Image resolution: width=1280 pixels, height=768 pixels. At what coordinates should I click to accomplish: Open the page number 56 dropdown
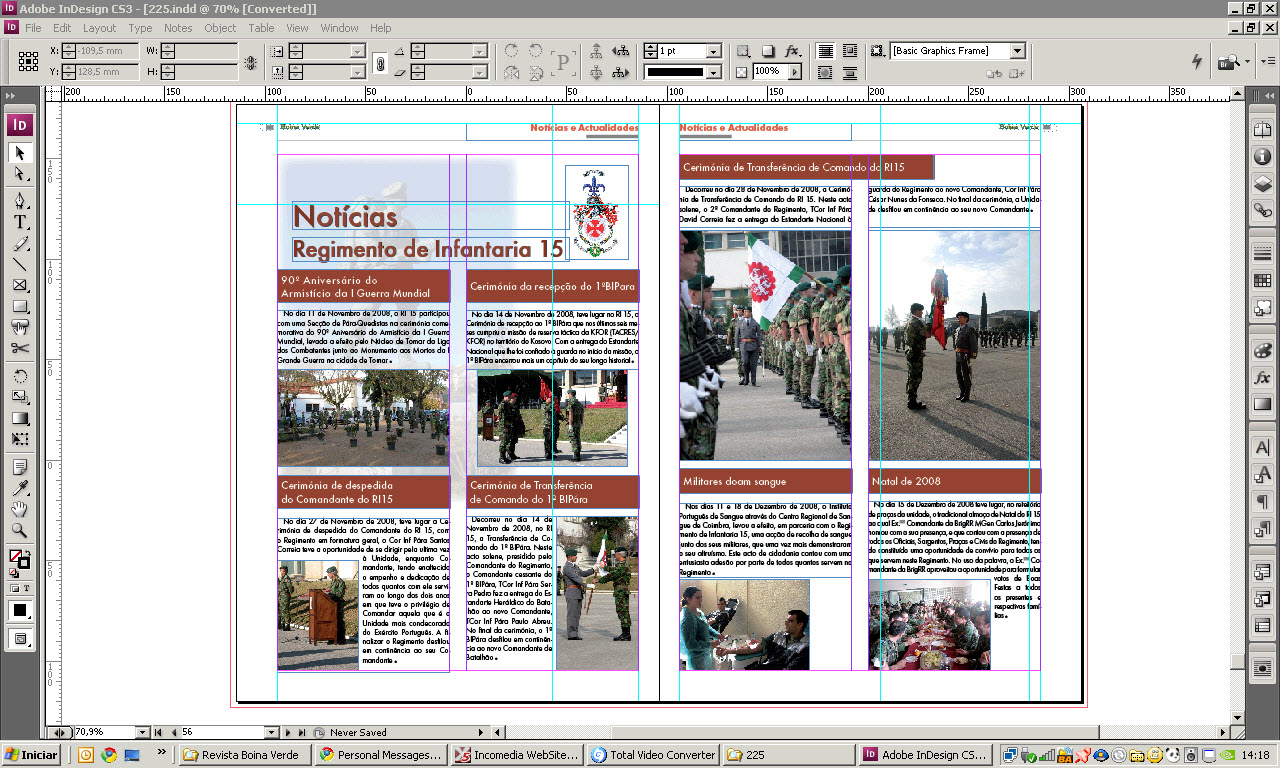coord(272,733)
